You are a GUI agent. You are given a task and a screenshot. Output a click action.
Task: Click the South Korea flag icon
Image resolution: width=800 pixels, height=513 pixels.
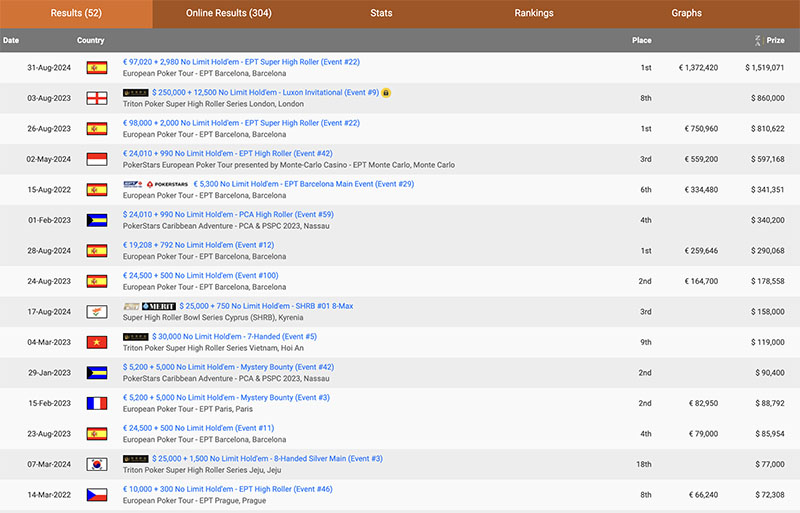click(96, 465)
